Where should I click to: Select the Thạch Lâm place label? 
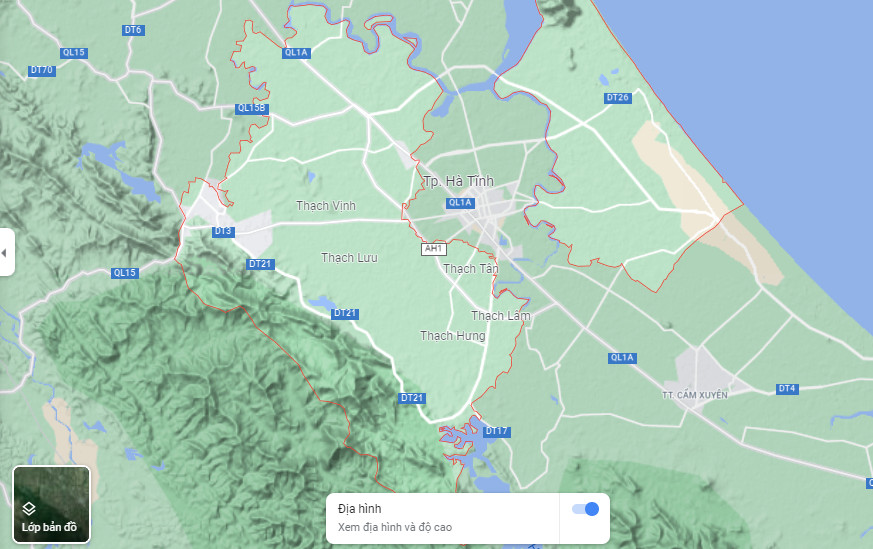click(x=501, y=316)
